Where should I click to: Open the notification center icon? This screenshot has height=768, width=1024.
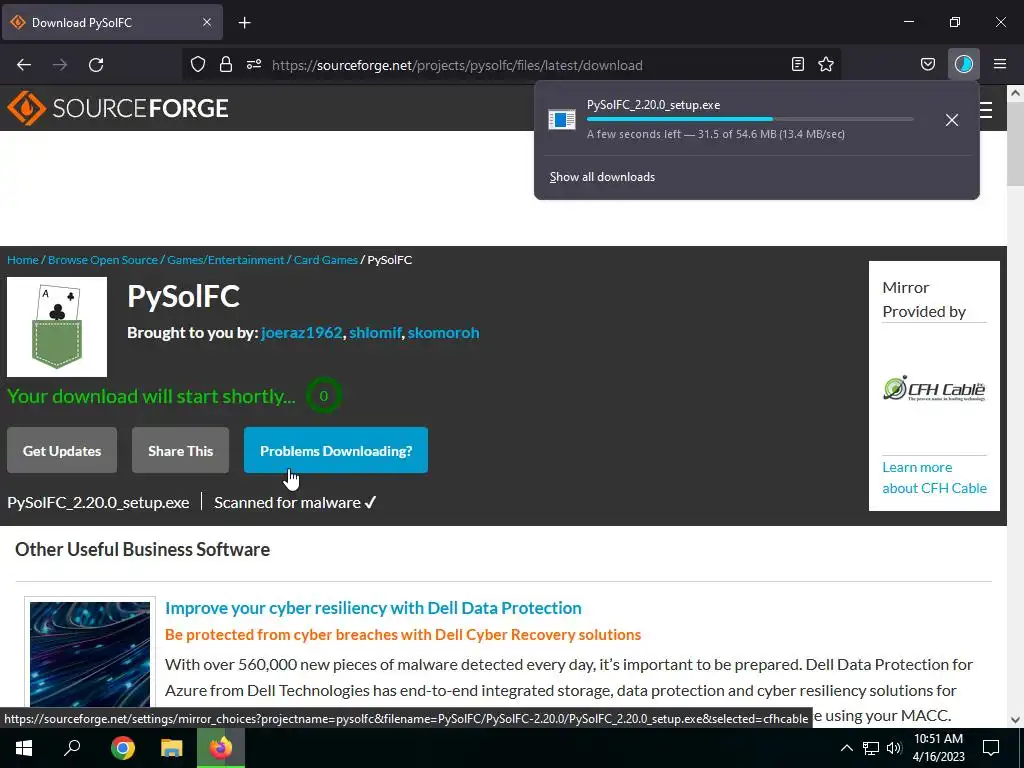(x=991, y=748)
